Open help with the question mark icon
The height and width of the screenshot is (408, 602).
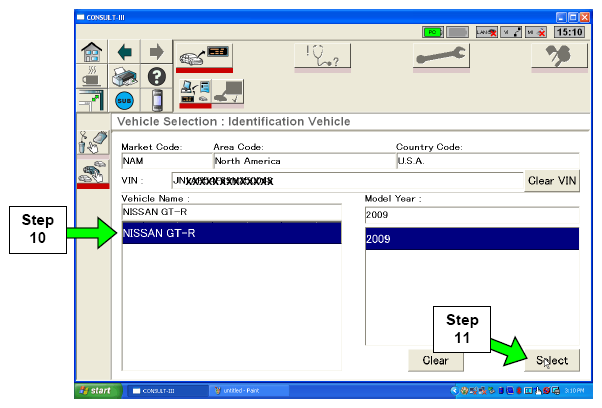click(157, 76)
